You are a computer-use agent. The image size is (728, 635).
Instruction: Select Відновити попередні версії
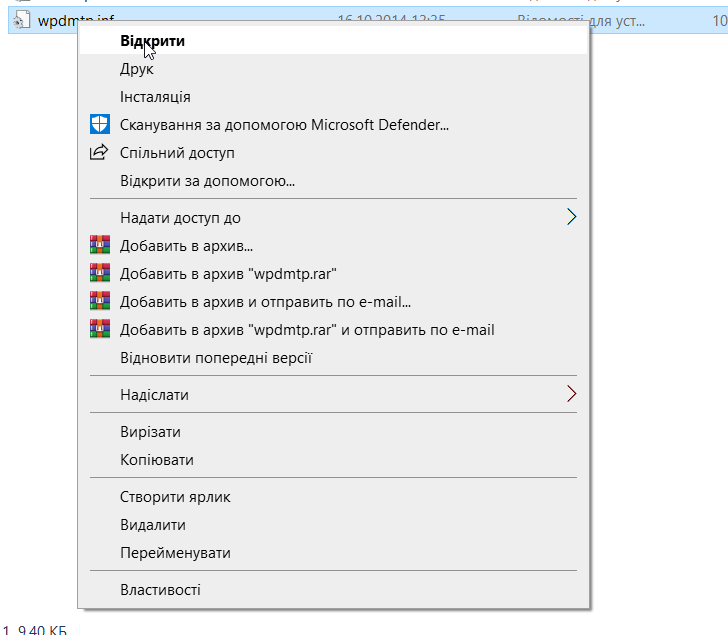[333, 357]
